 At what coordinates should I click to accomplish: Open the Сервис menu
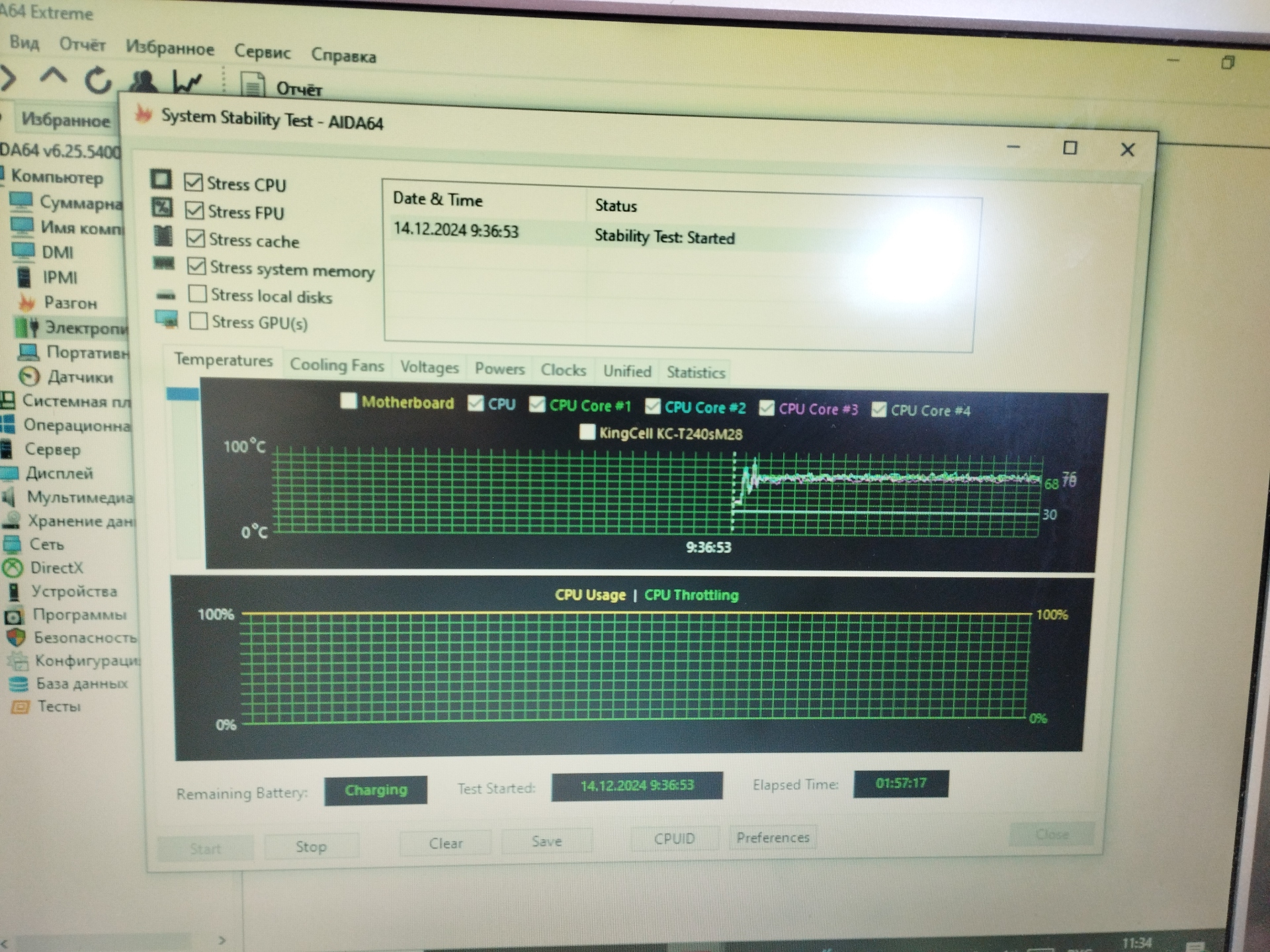click(x=262, y=52)
